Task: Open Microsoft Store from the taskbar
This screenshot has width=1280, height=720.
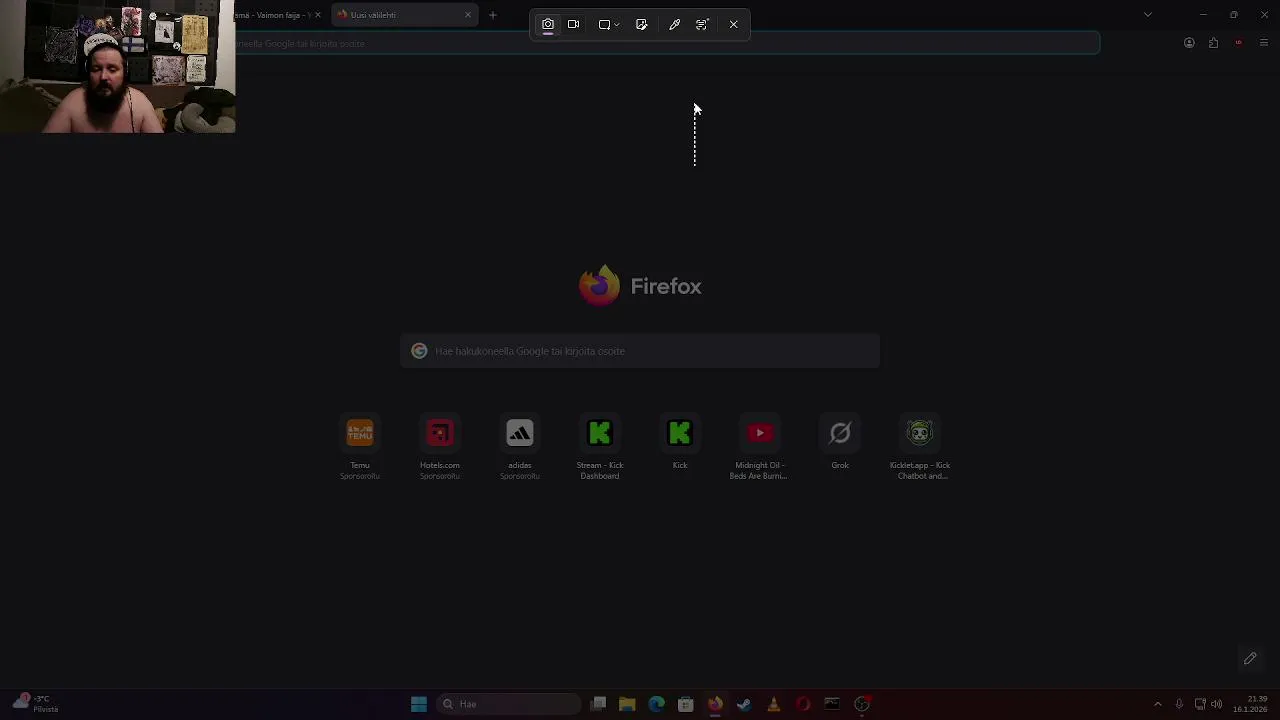Action: coord(685,704)
